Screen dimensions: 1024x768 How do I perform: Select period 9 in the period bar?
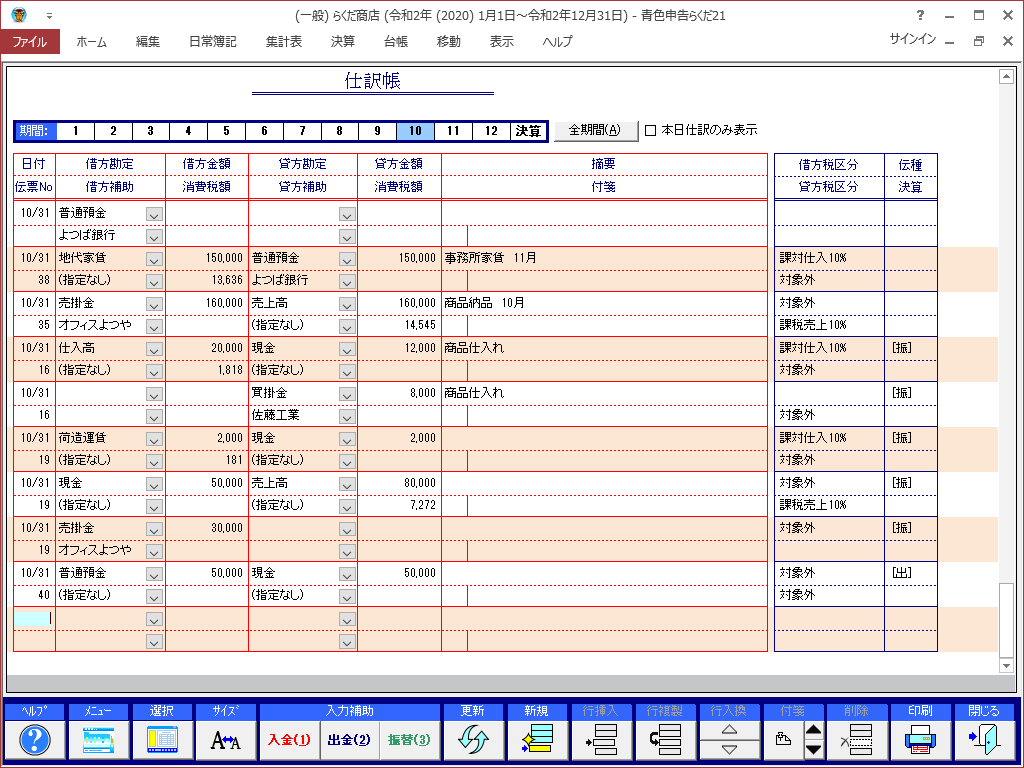377,131
